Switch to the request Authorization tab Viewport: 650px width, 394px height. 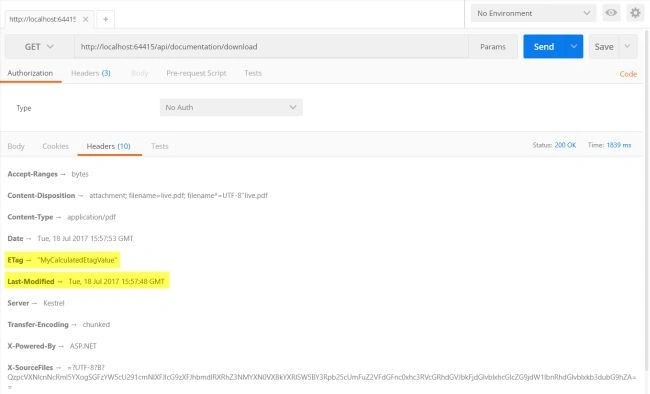pos(30,73)
